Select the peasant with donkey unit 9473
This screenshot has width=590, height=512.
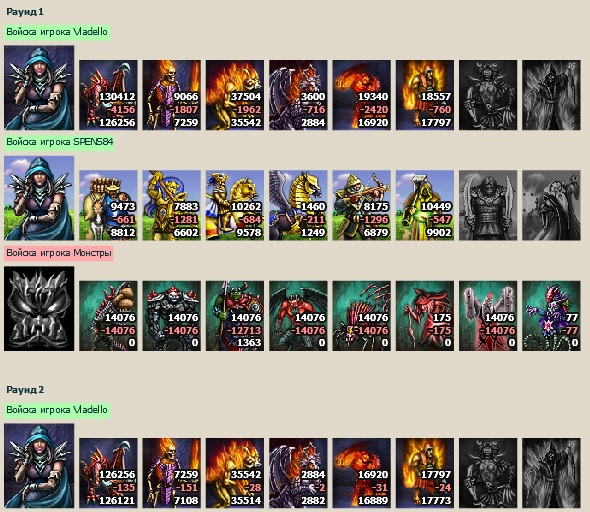tap(108, 205)
